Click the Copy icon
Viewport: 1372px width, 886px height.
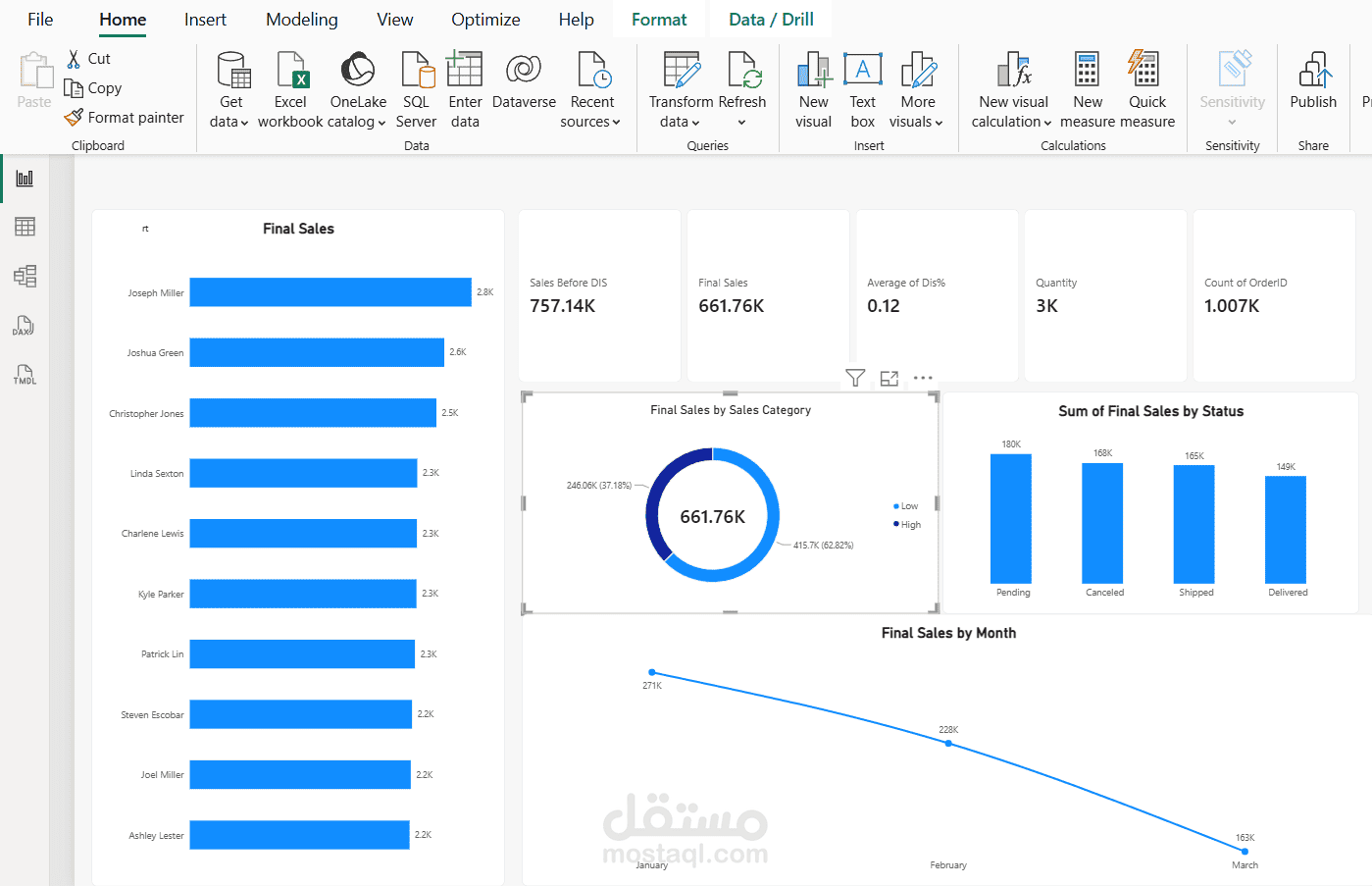click(x=74, y=88)
